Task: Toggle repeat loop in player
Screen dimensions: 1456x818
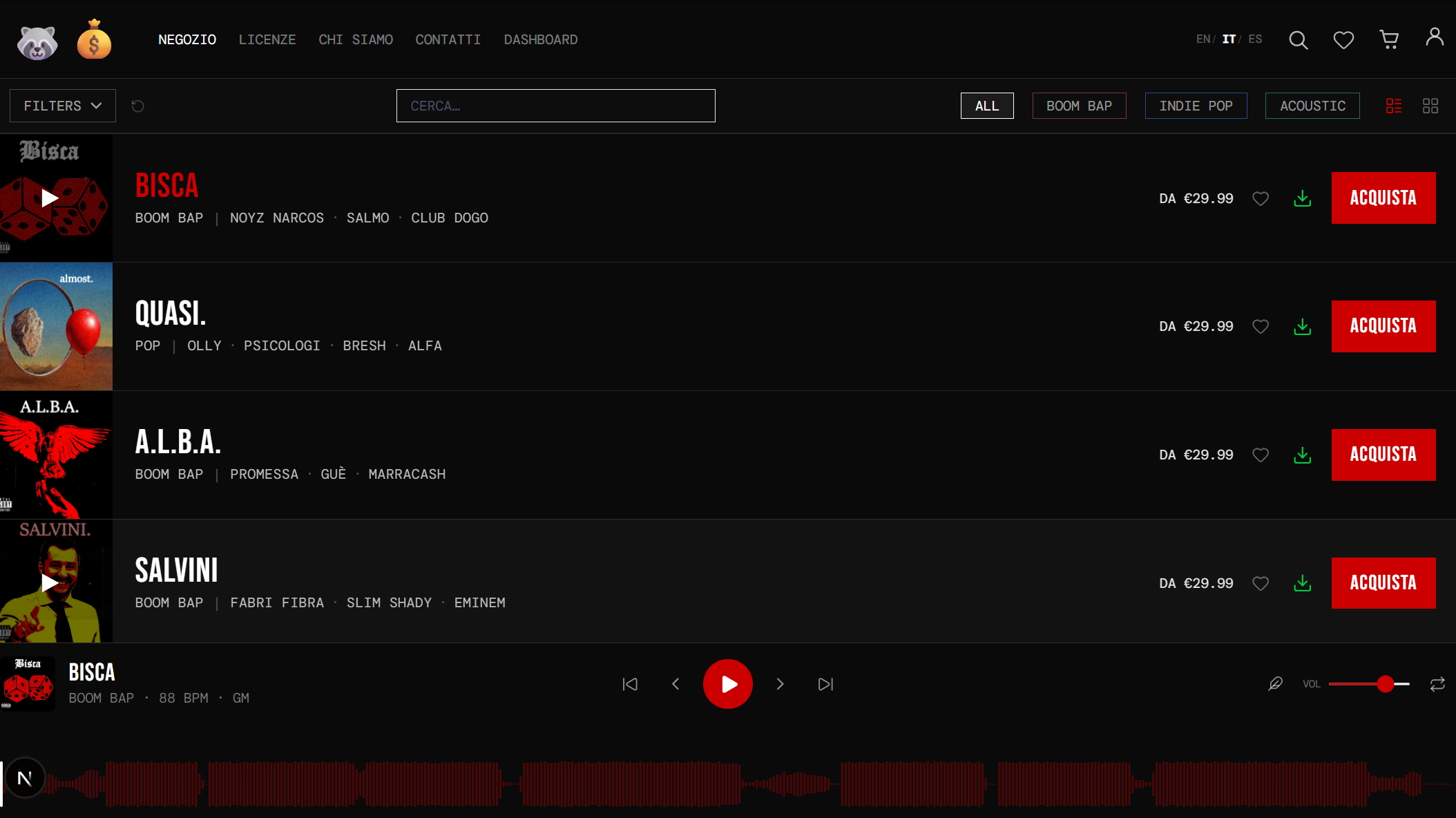Action: (x=1437, y=684)
